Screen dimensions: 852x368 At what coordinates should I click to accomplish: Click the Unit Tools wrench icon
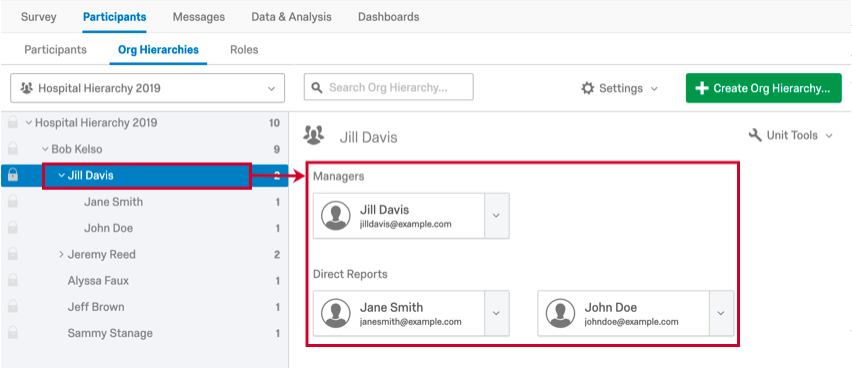(755, 135)
